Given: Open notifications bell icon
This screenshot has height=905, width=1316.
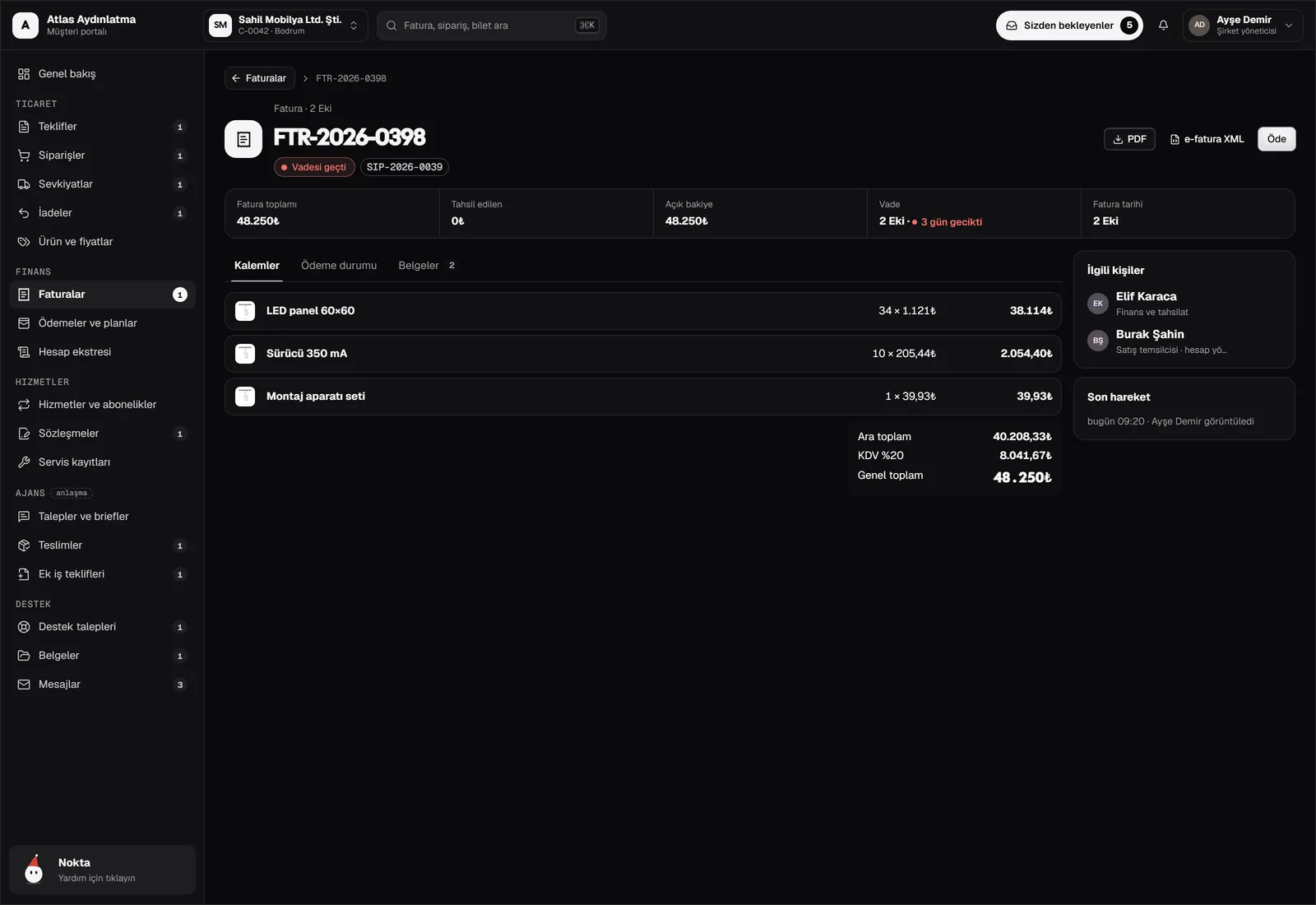Looking at the screenshot, I should pos(1163,26).
